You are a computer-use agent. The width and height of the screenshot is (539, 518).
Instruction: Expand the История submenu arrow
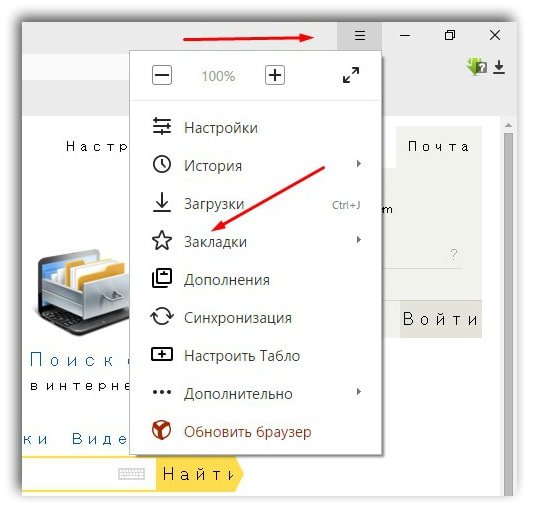click(359, 164)
